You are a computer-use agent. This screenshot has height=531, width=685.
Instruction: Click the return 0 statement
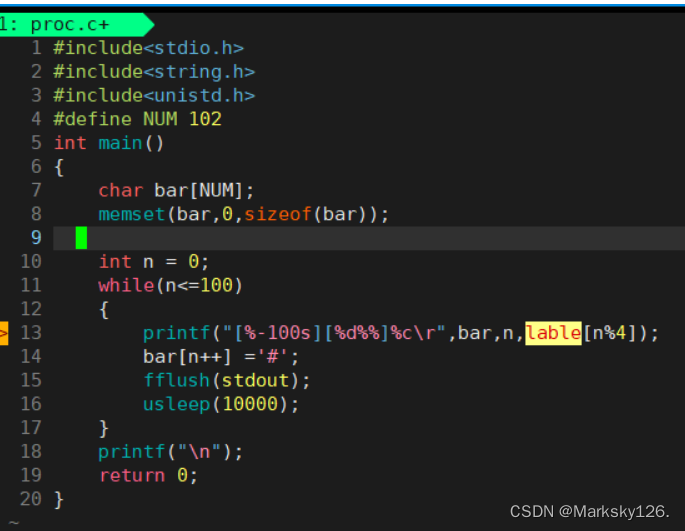149,475
